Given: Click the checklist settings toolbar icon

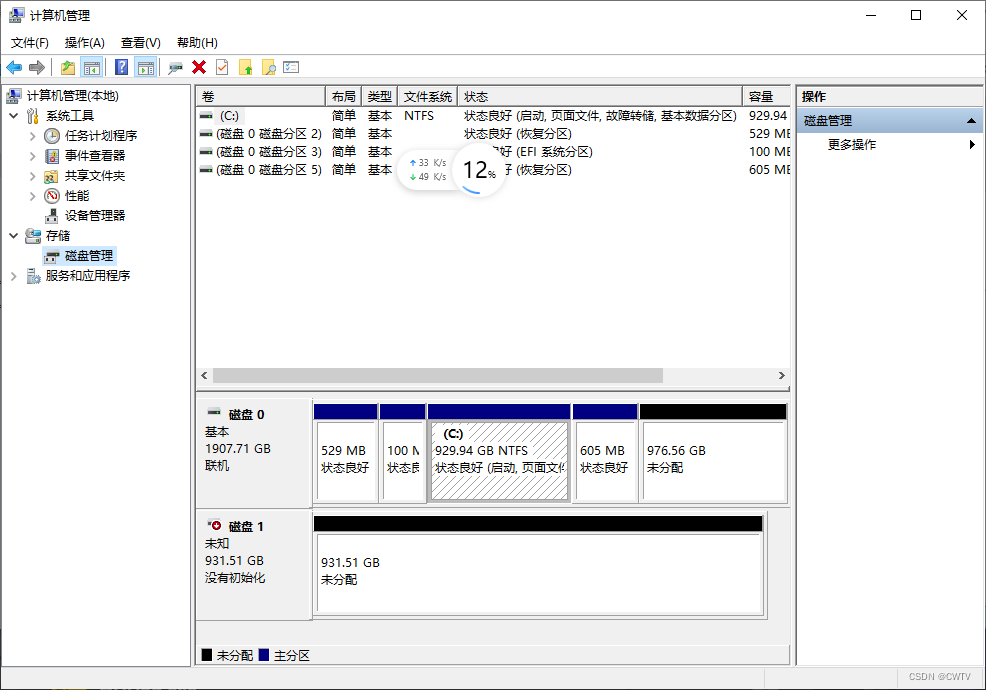Looking at the screenshot, I should 291,67.
